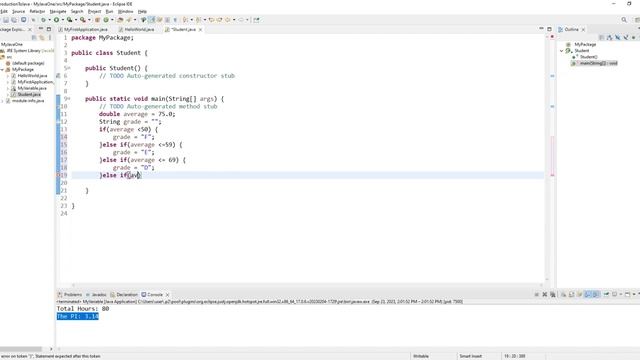Open the Window menu
The height and width of the screenshot is (360, 640).
point(125,11)
